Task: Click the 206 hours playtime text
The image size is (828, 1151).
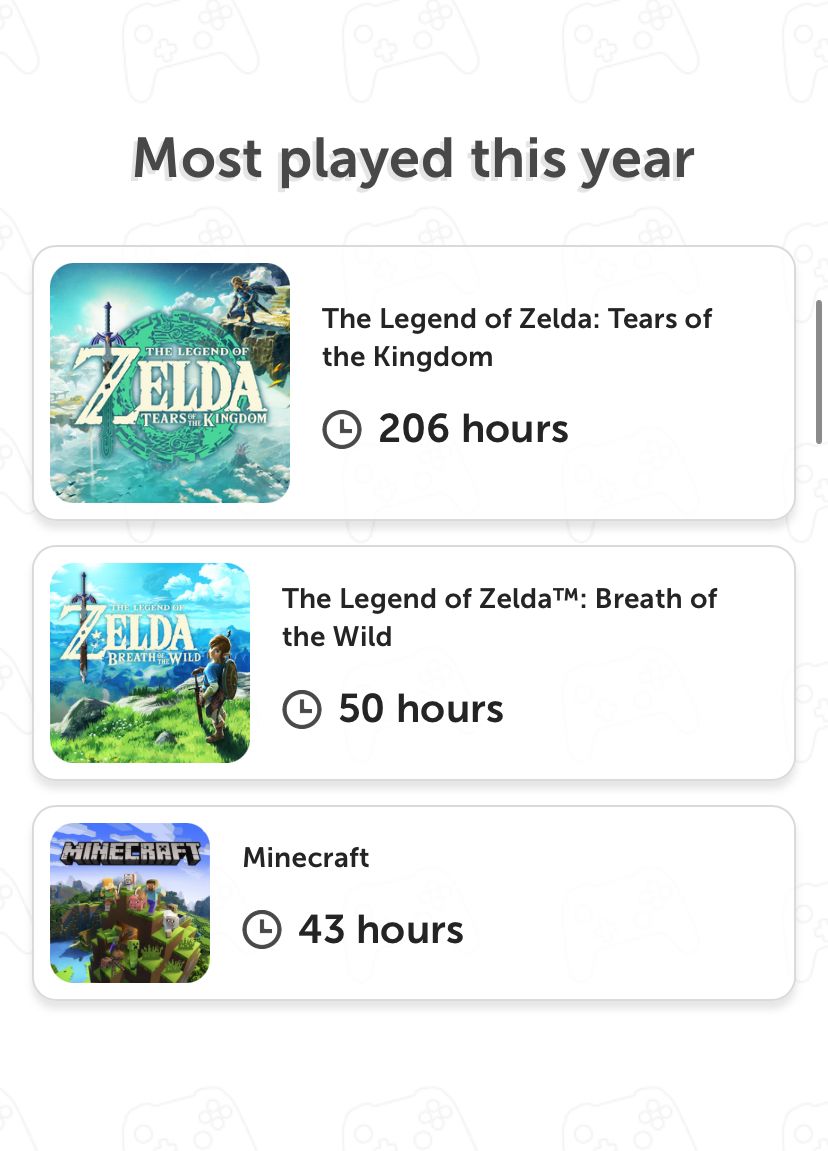Action: point(473,430)
